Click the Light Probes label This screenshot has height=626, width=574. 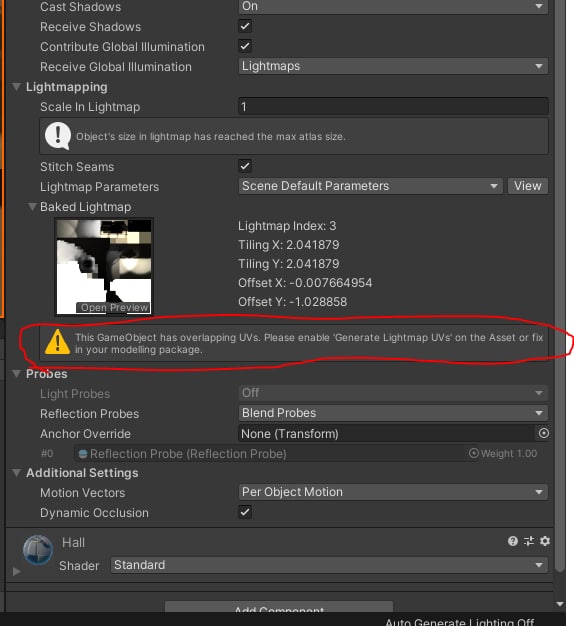[75, 394]
